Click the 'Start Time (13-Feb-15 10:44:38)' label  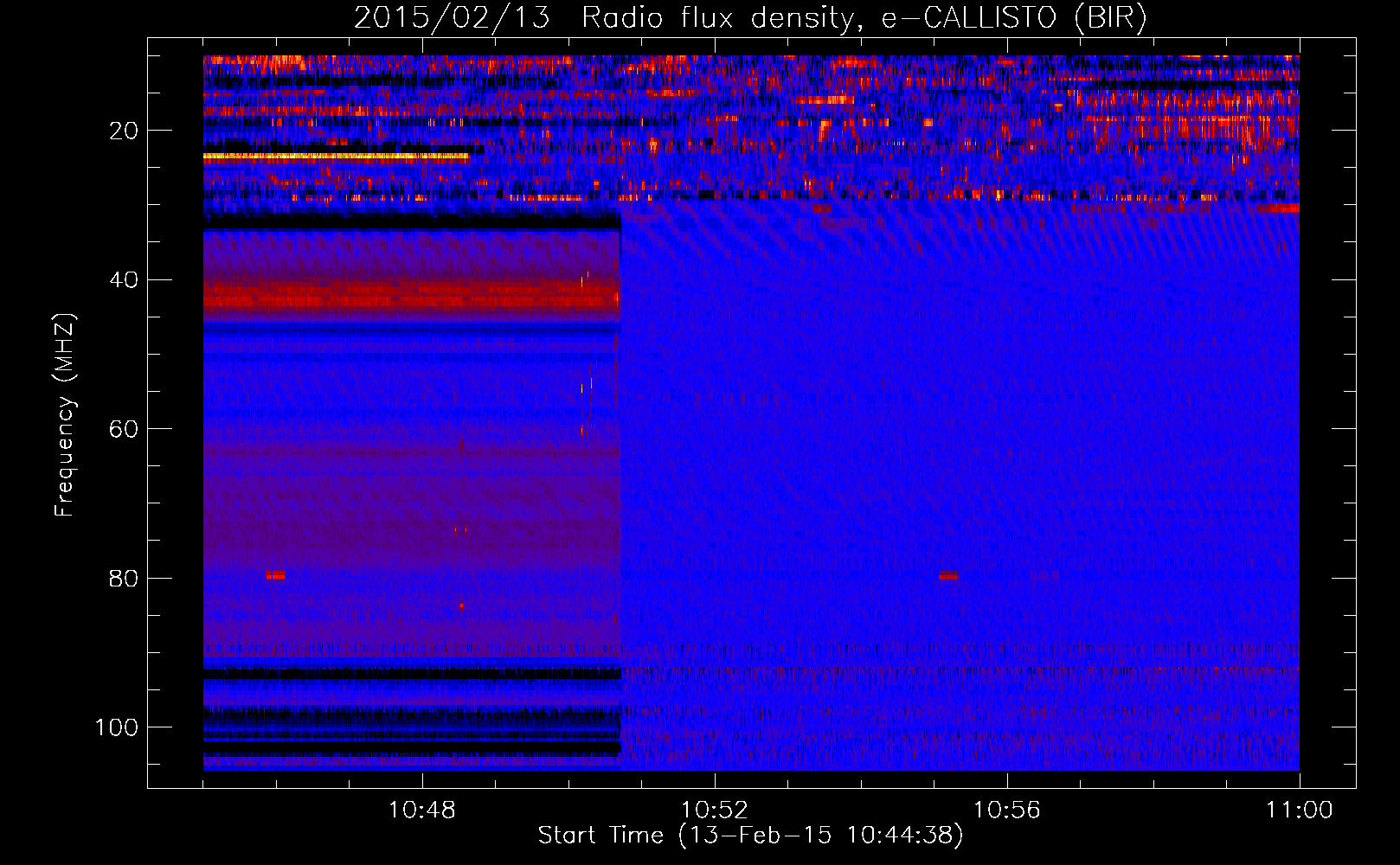click(x=750, y=836)
